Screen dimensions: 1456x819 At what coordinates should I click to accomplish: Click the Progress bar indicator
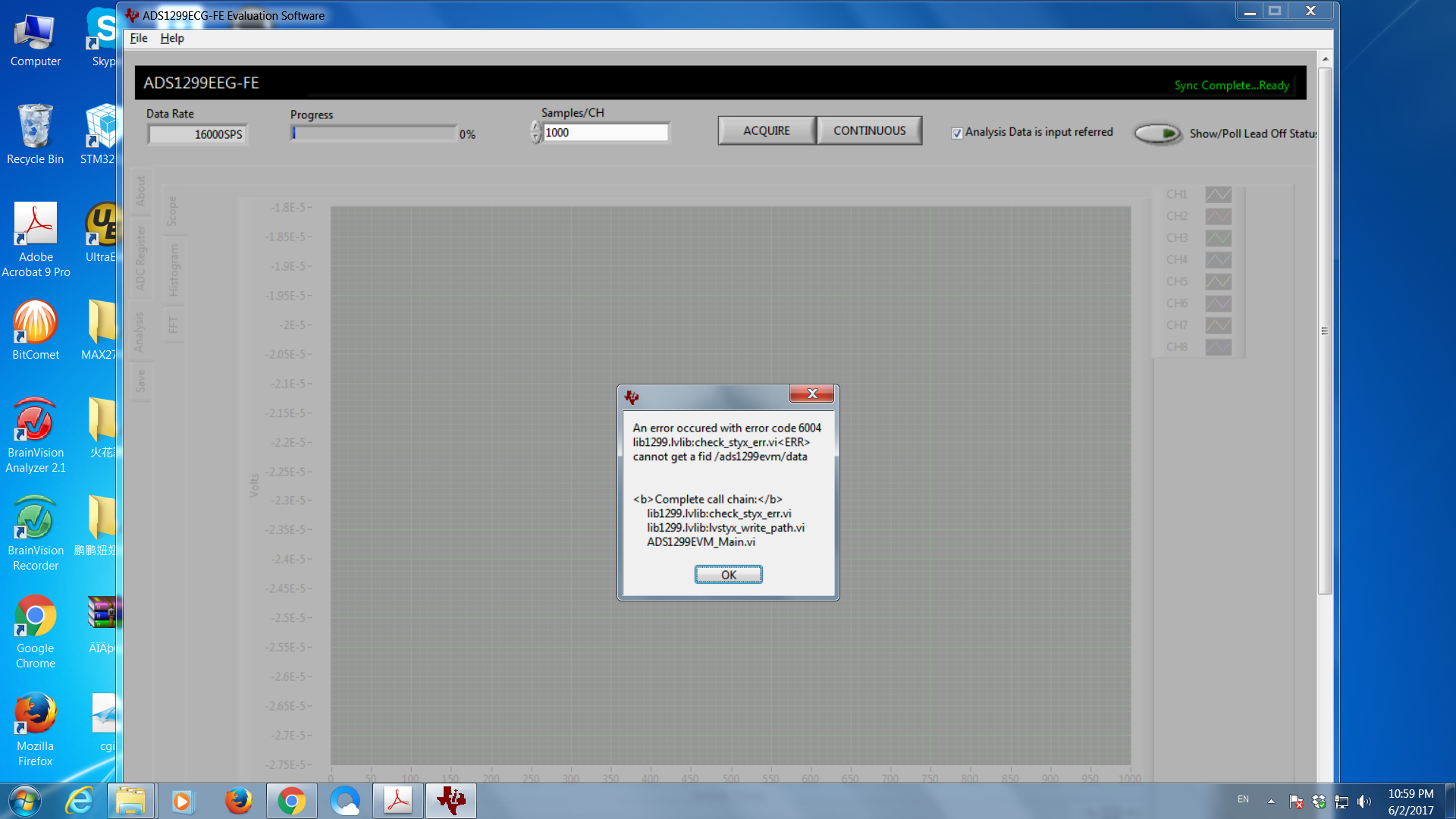(x=374, y=133)
